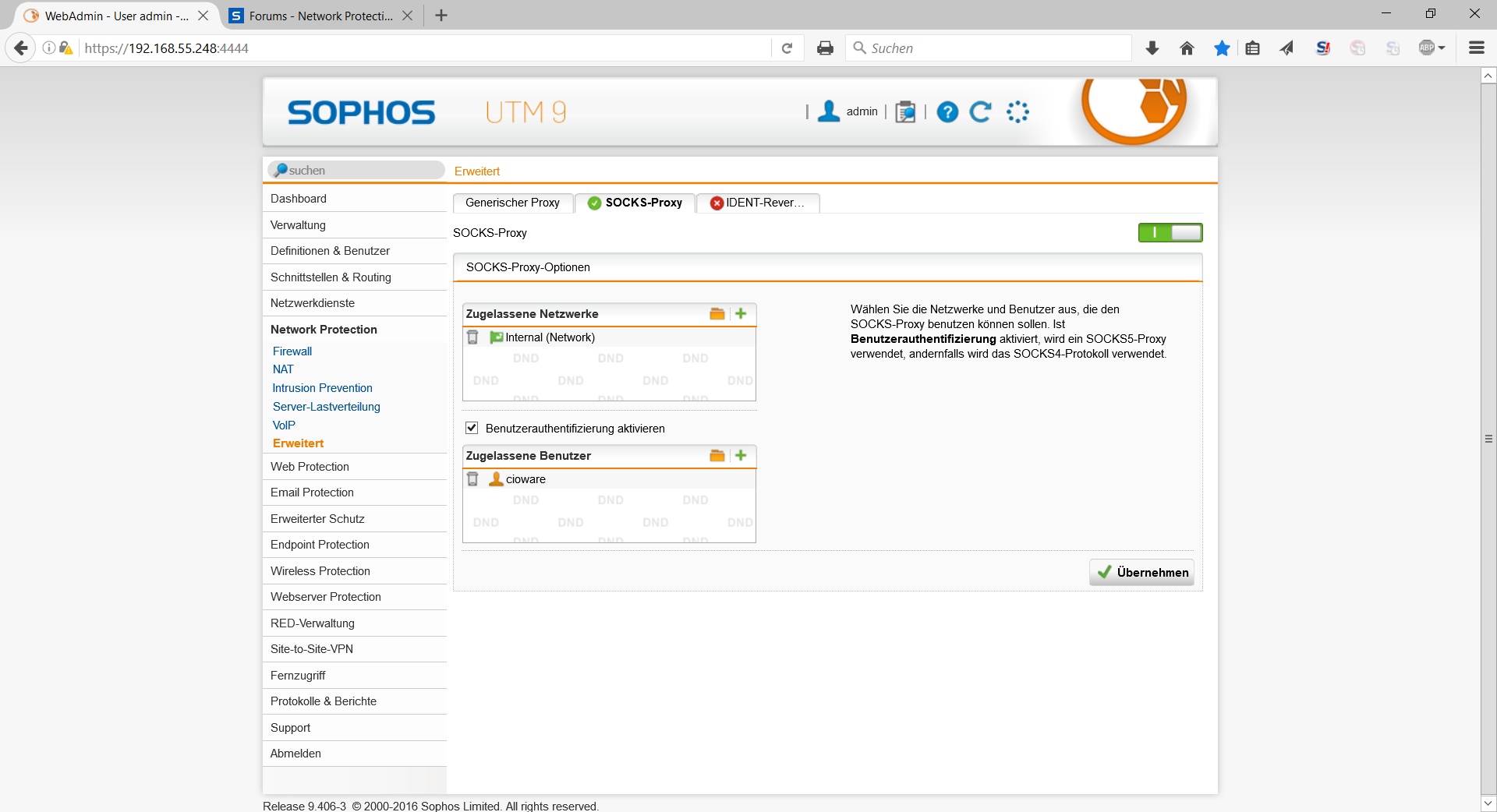Expand Email Protection menu
This screenshot has height=812, width=1497.
(355, 492)
